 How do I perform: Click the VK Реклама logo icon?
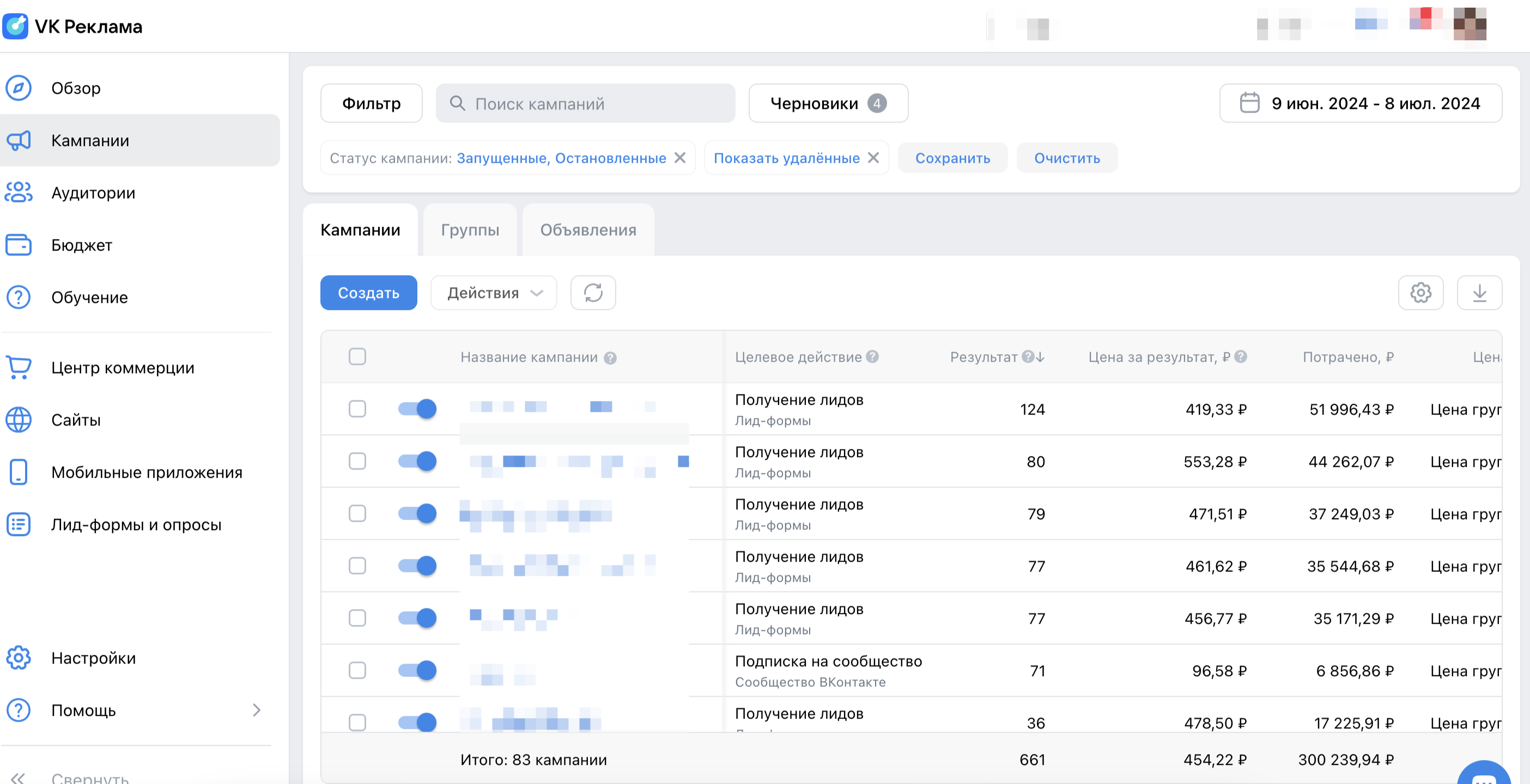click(x=15, y=26)
